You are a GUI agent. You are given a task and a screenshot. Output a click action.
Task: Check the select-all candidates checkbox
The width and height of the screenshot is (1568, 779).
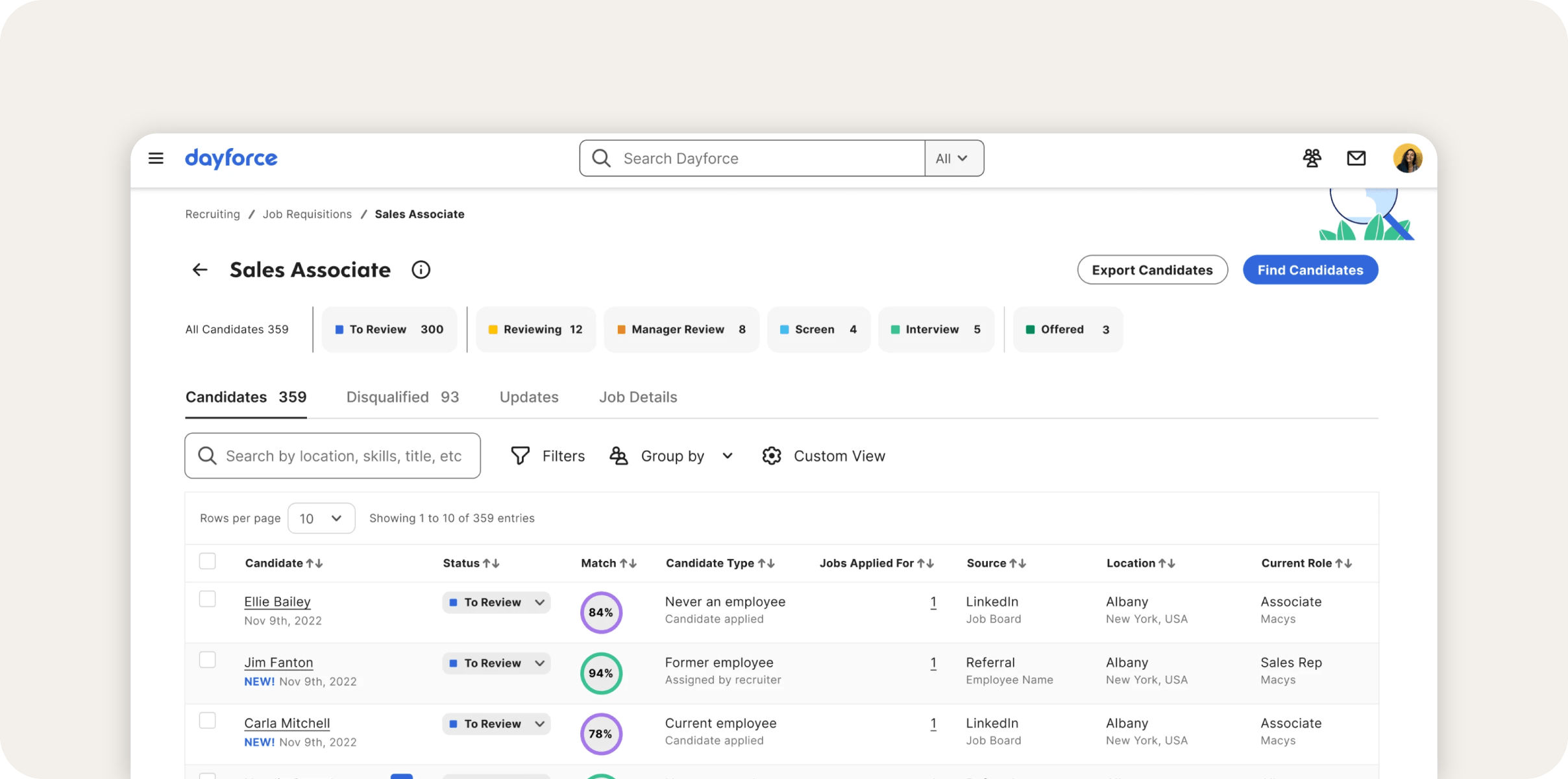[207, 561]
